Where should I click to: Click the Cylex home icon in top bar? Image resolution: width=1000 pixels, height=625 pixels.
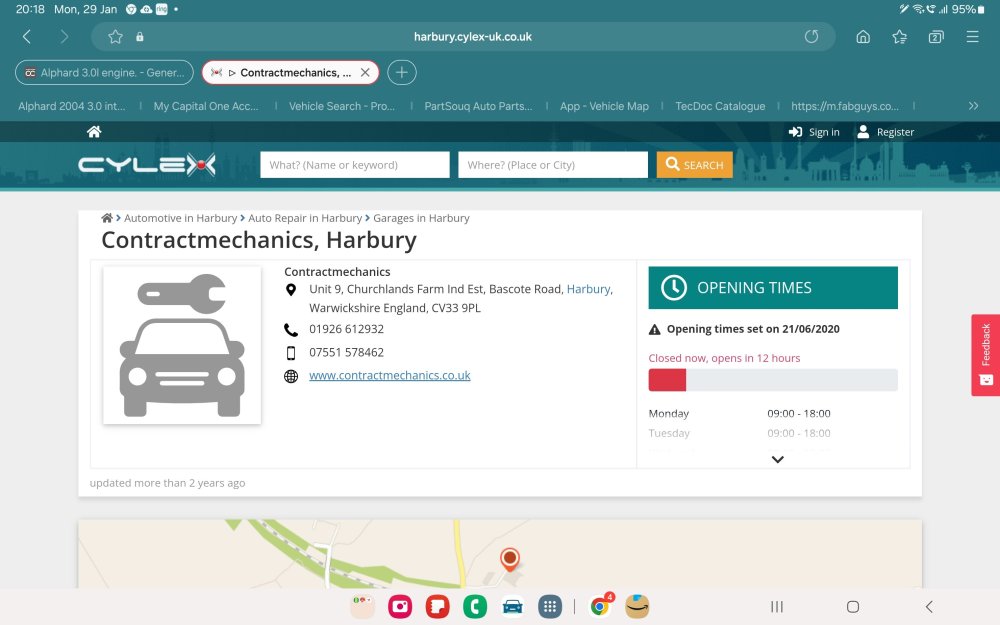click(x=94, y=131)
